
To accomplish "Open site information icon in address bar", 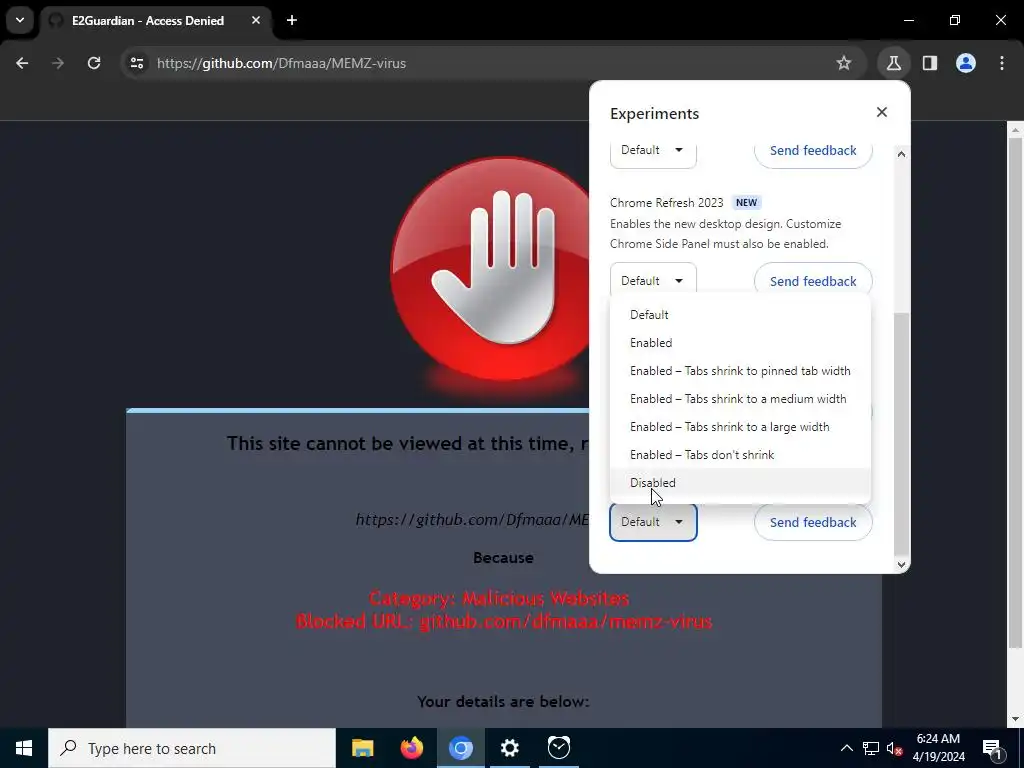I will (137, 63).
